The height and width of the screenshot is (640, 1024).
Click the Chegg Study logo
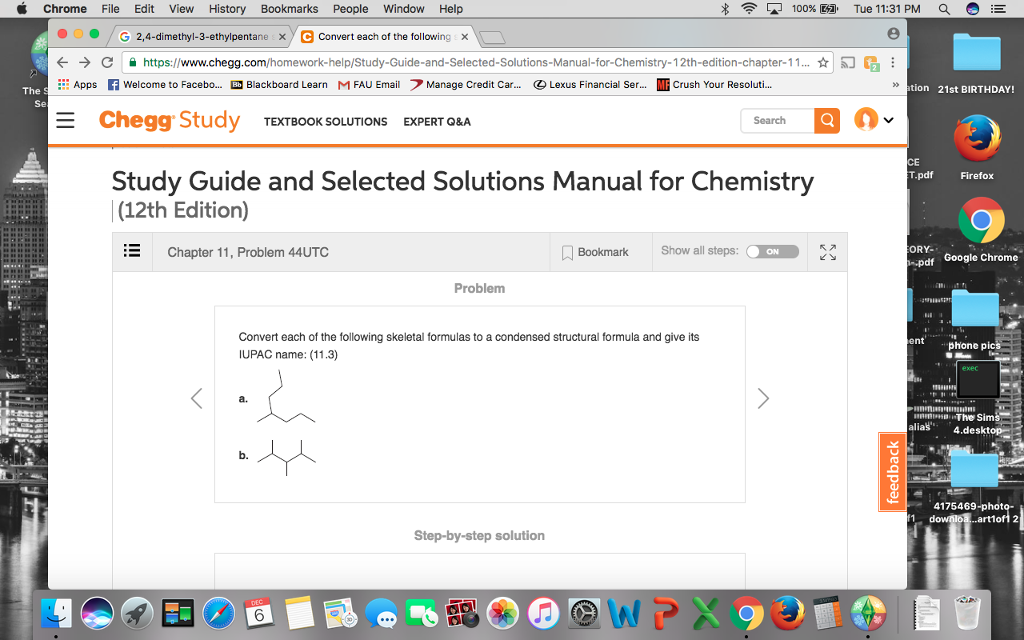click(x=169, y=120)
